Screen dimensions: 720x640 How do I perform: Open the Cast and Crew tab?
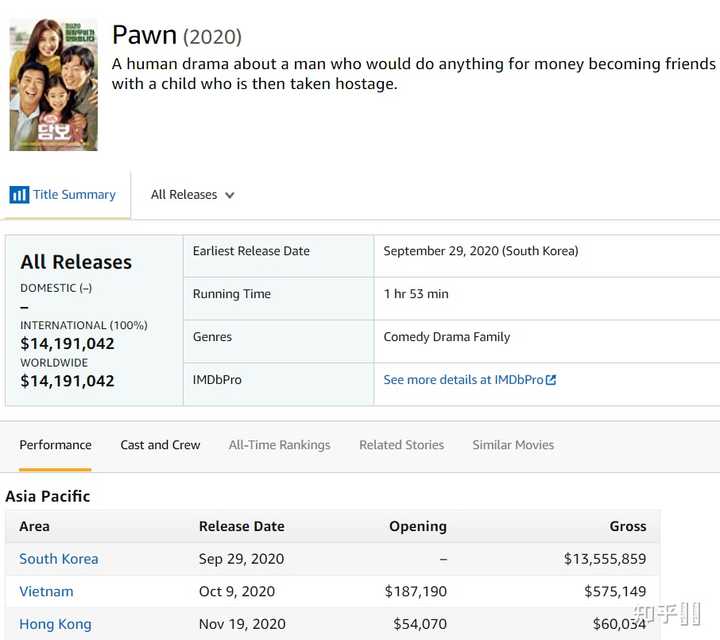pos(160,445)
